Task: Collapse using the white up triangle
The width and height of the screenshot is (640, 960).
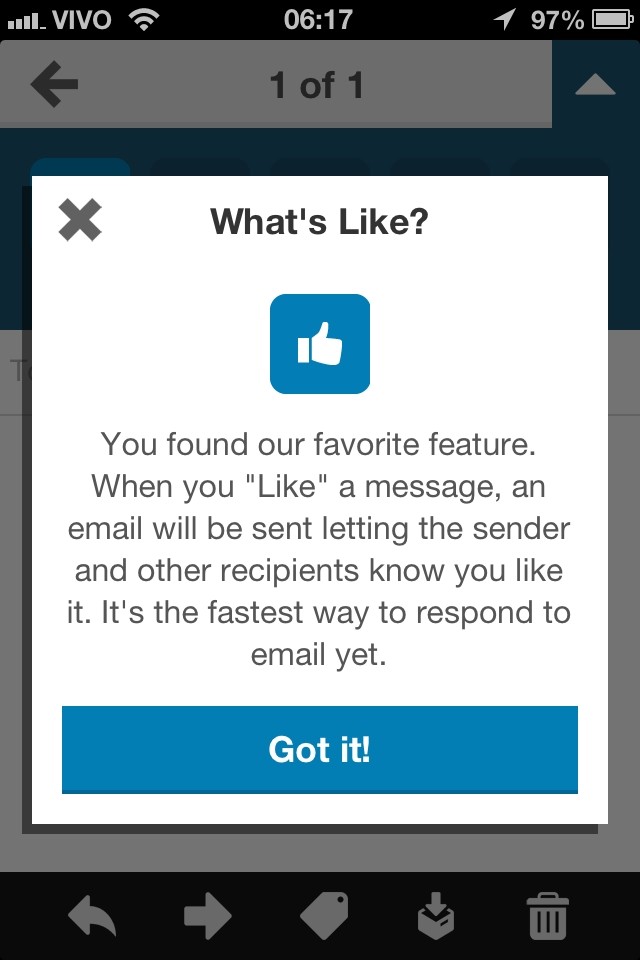Action: [595, 84]
